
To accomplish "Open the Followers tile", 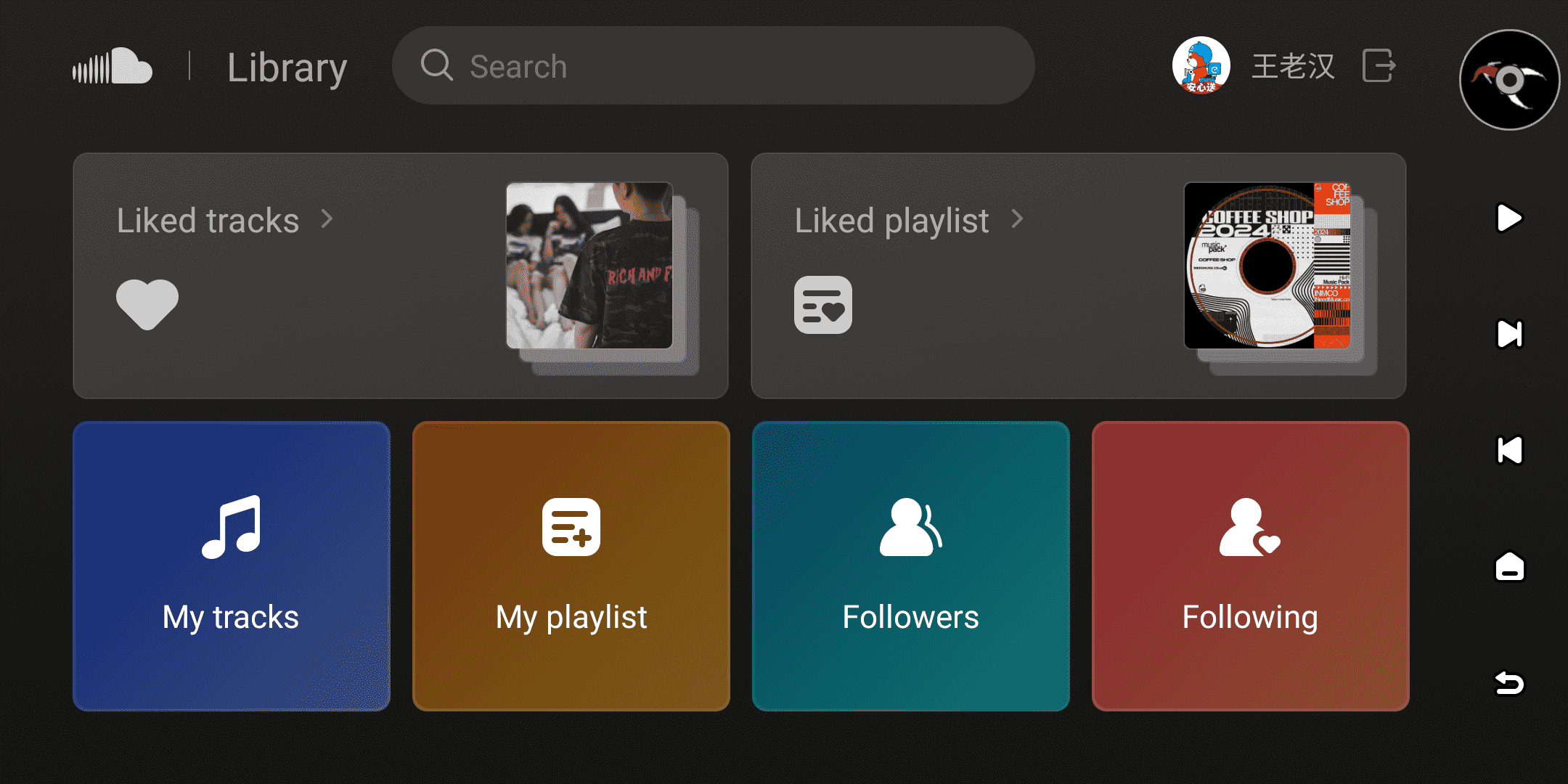I will (x=910, y=566).
